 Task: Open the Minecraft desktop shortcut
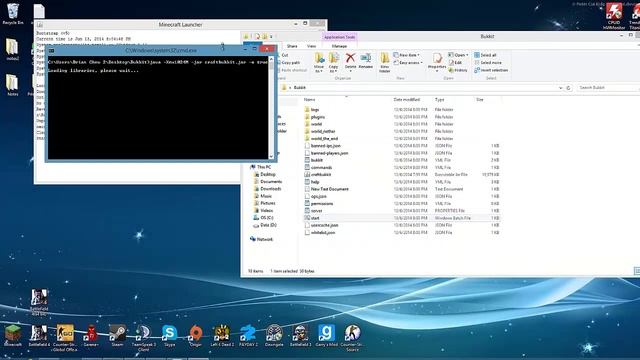click(12, 336)
